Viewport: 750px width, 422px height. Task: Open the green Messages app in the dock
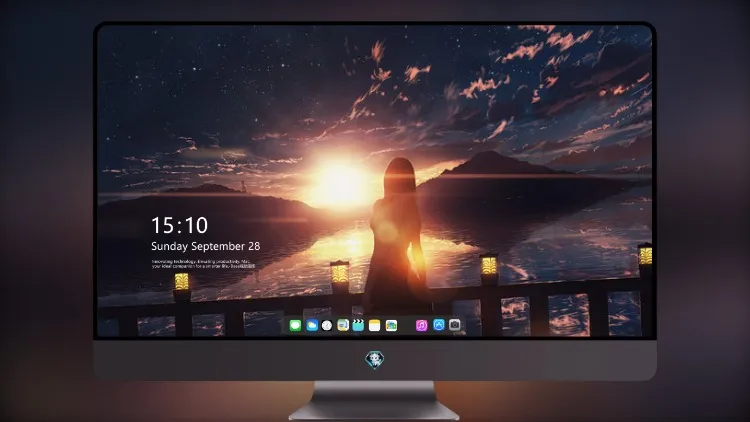pyautogui.click(x=295, y=325)
